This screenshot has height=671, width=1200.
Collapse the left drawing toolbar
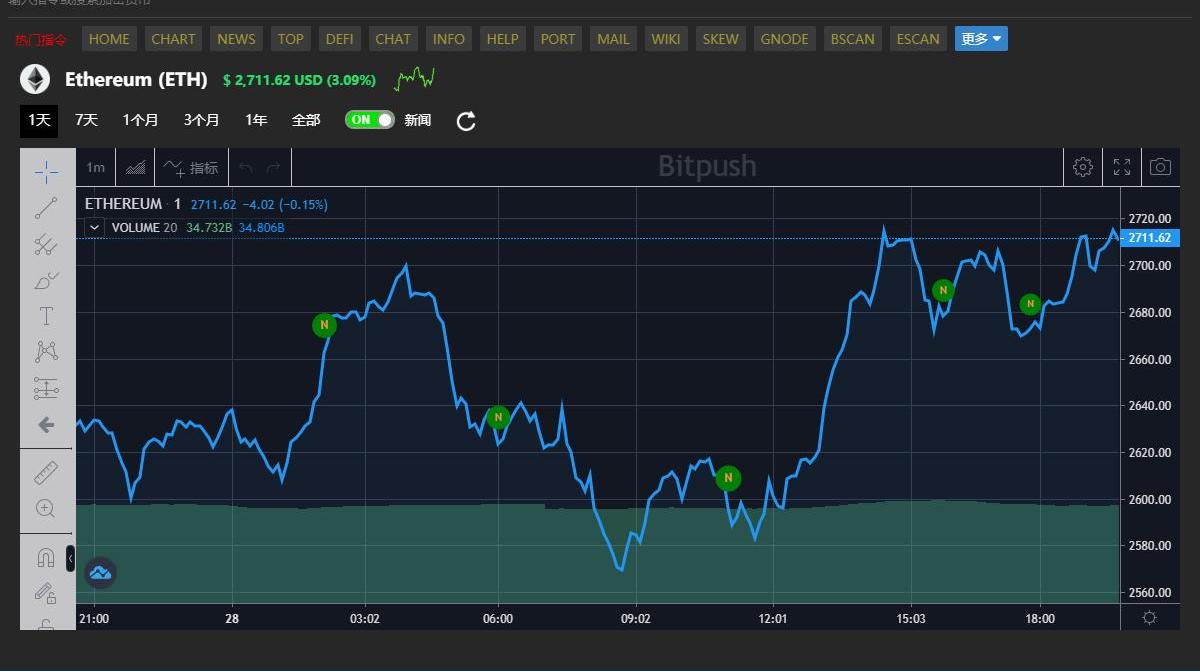[x=70, y=558]
